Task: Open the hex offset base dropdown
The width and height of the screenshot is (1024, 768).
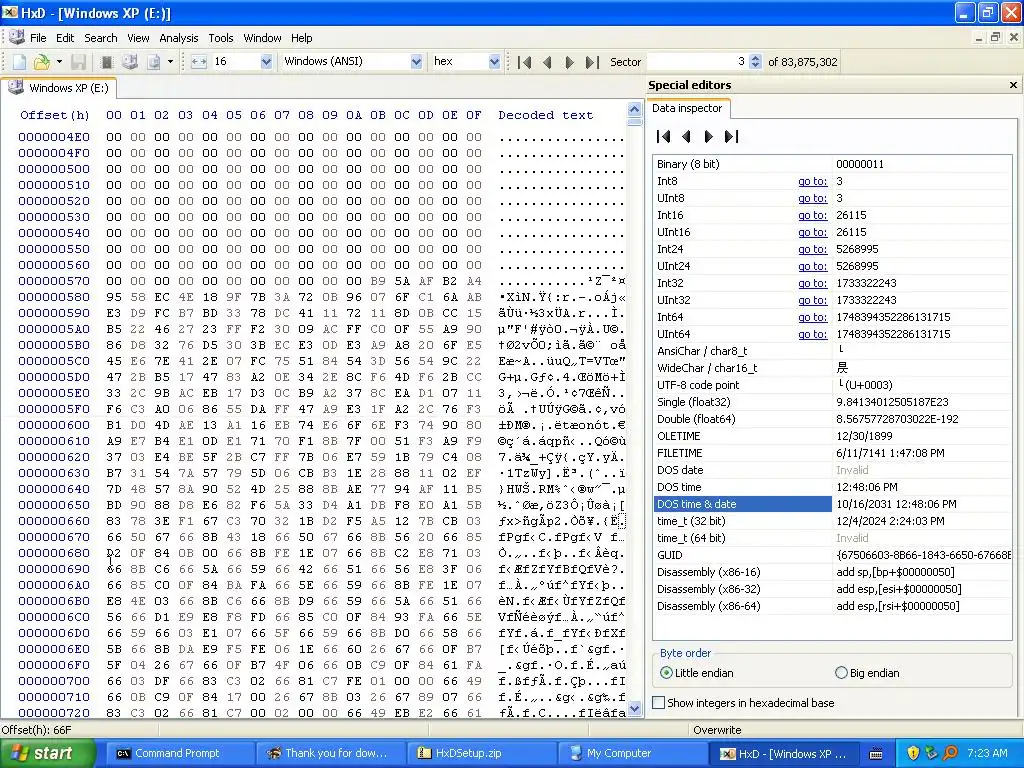Action: [x=494, y=61]
